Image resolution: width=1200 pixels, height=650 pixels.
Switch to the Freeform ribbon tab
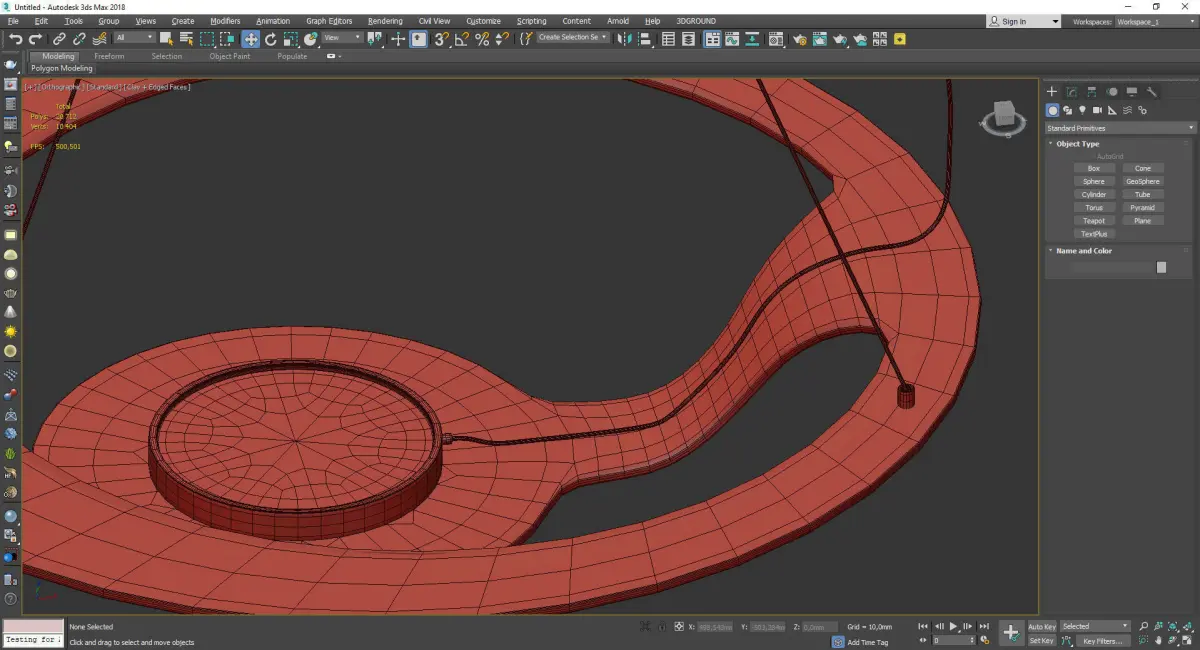coord(109,56)
